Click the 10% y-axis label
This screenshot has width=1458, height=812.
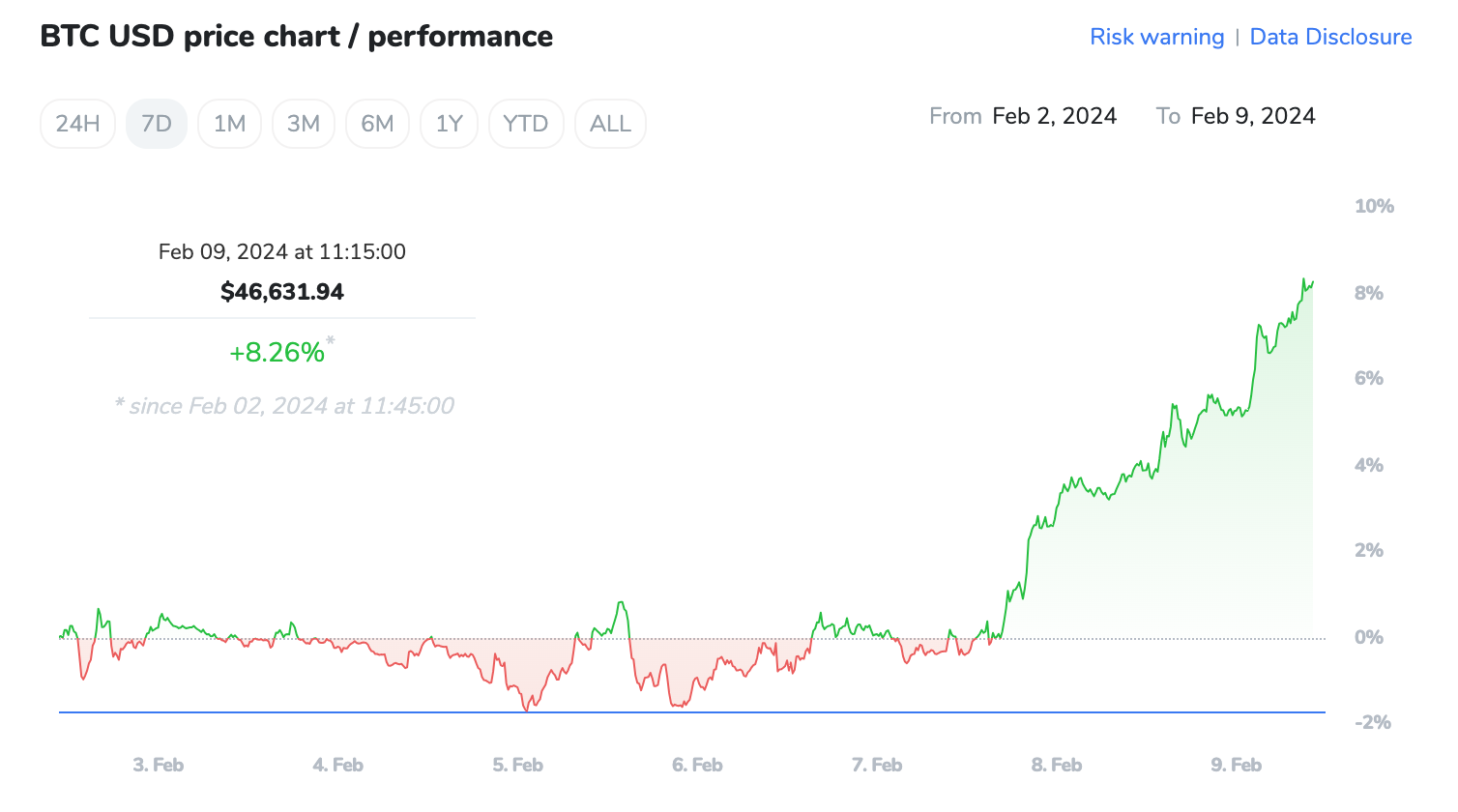(x=1373, y=205)
